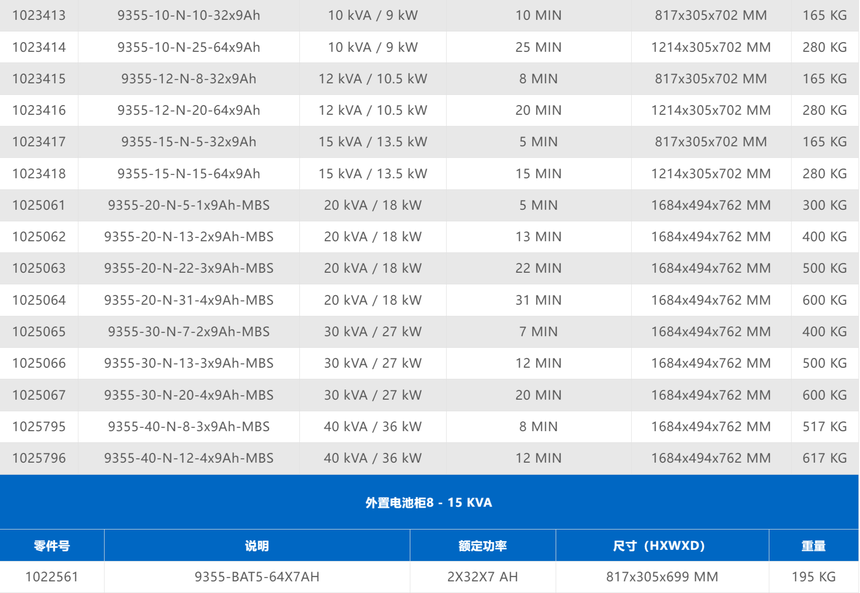Click the 31 MIN runtime cell
Image resolution: width=860 pixels, height=593 pixels.
point(539,300)
